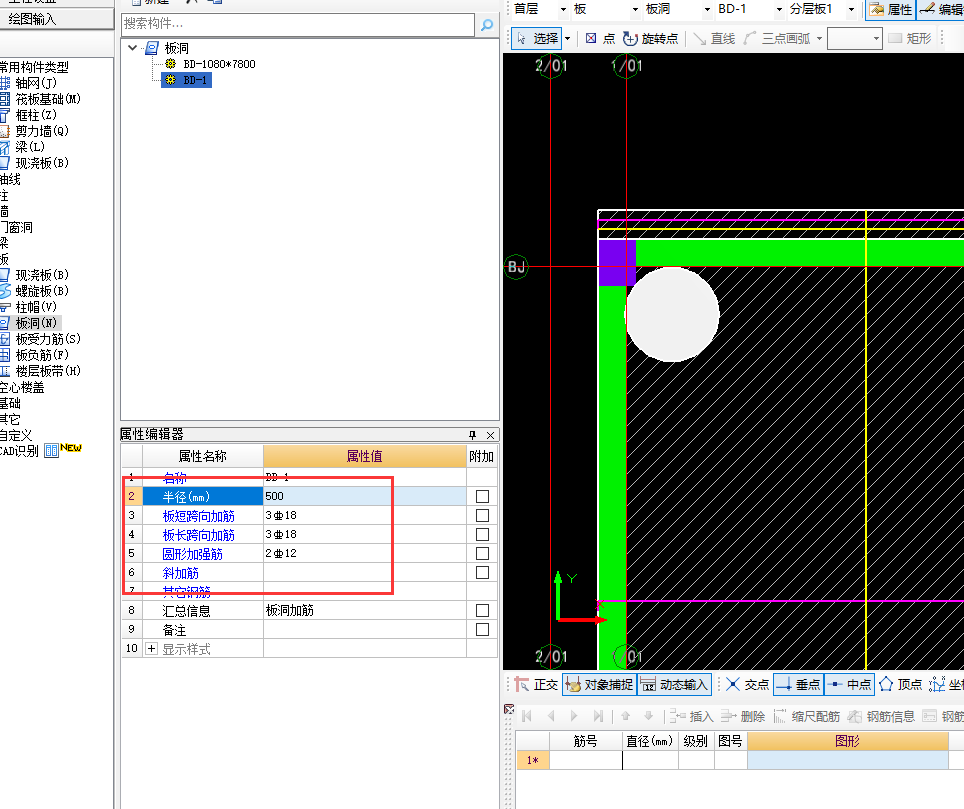Activate the 旋转点 draw tool

click(650, 38)
